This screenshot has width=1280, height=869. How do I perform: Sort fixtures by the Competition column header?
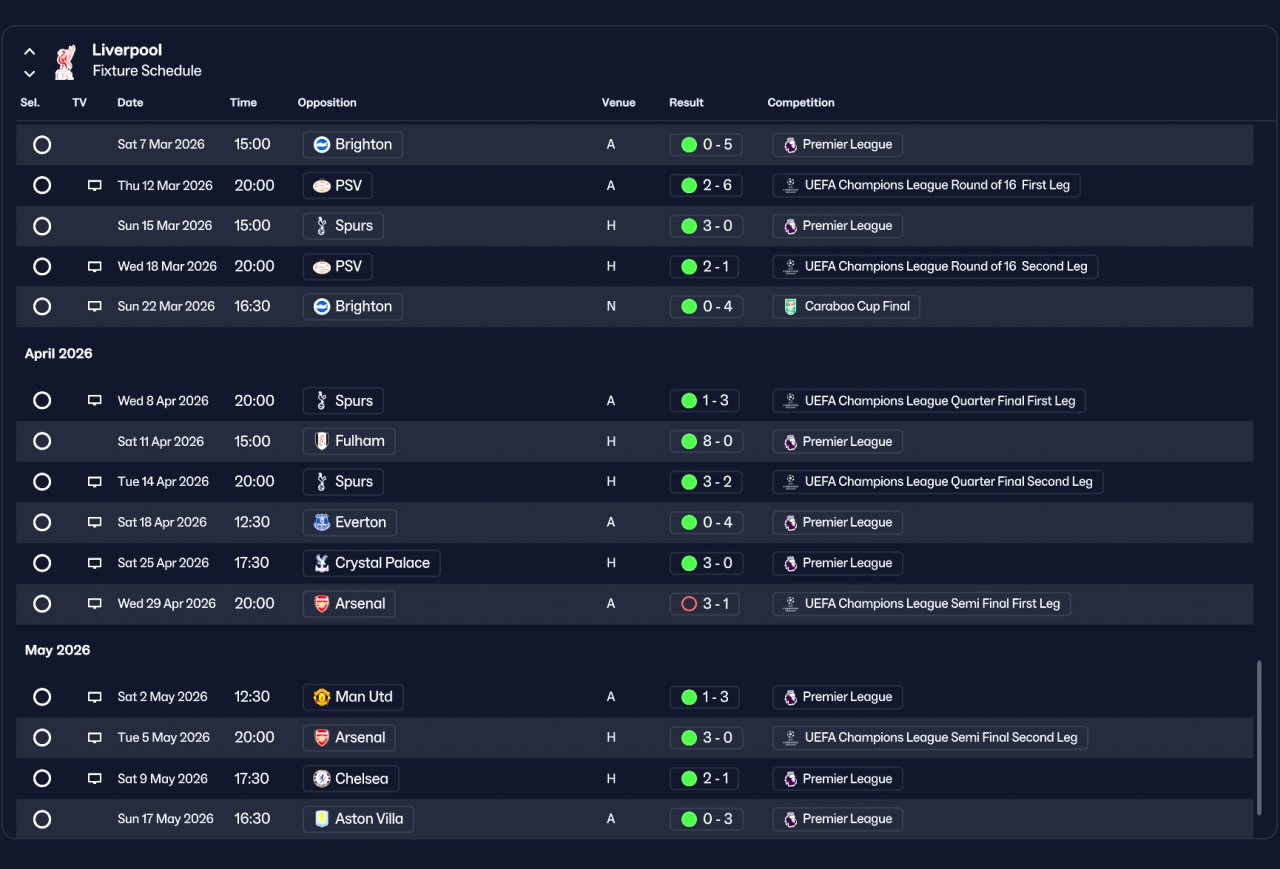pyautogui.click(x=801, y=103)
